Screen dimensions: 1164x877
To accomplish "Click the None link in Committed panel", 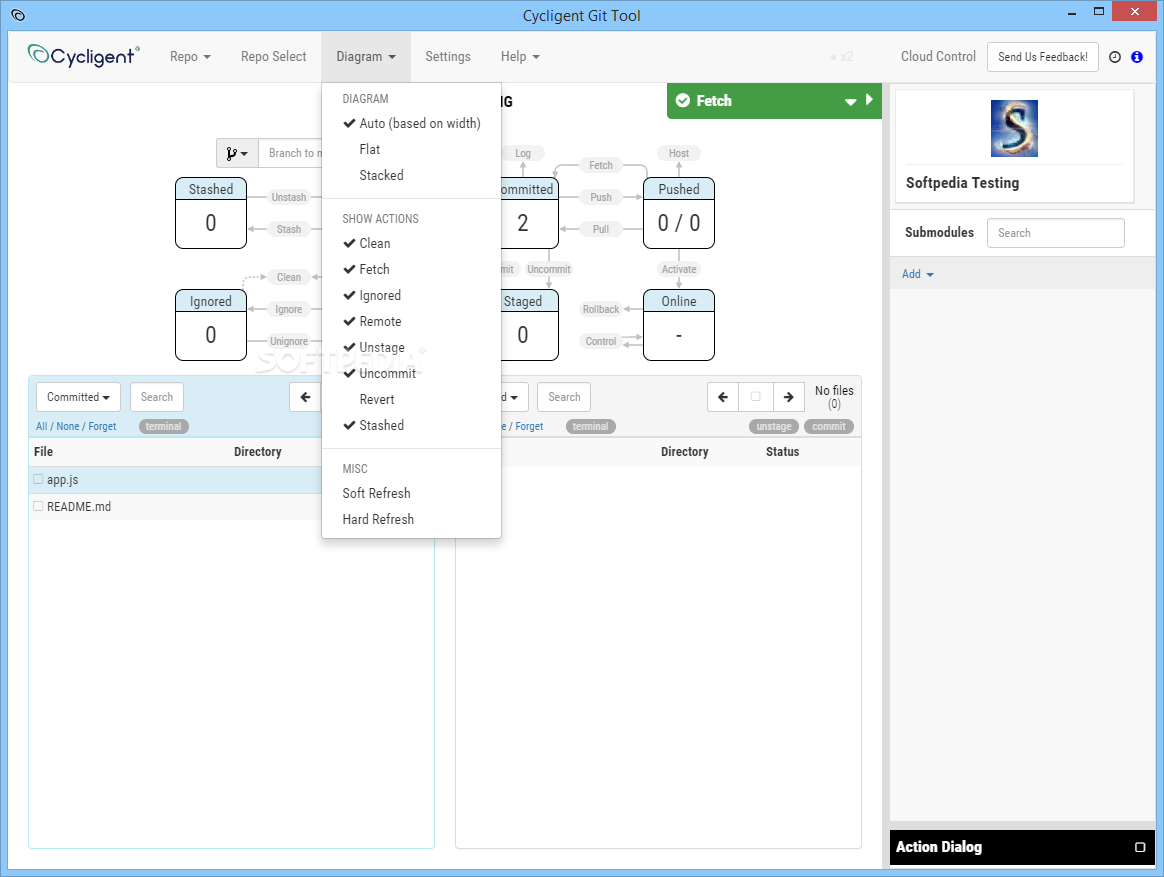I will point(68,426).
